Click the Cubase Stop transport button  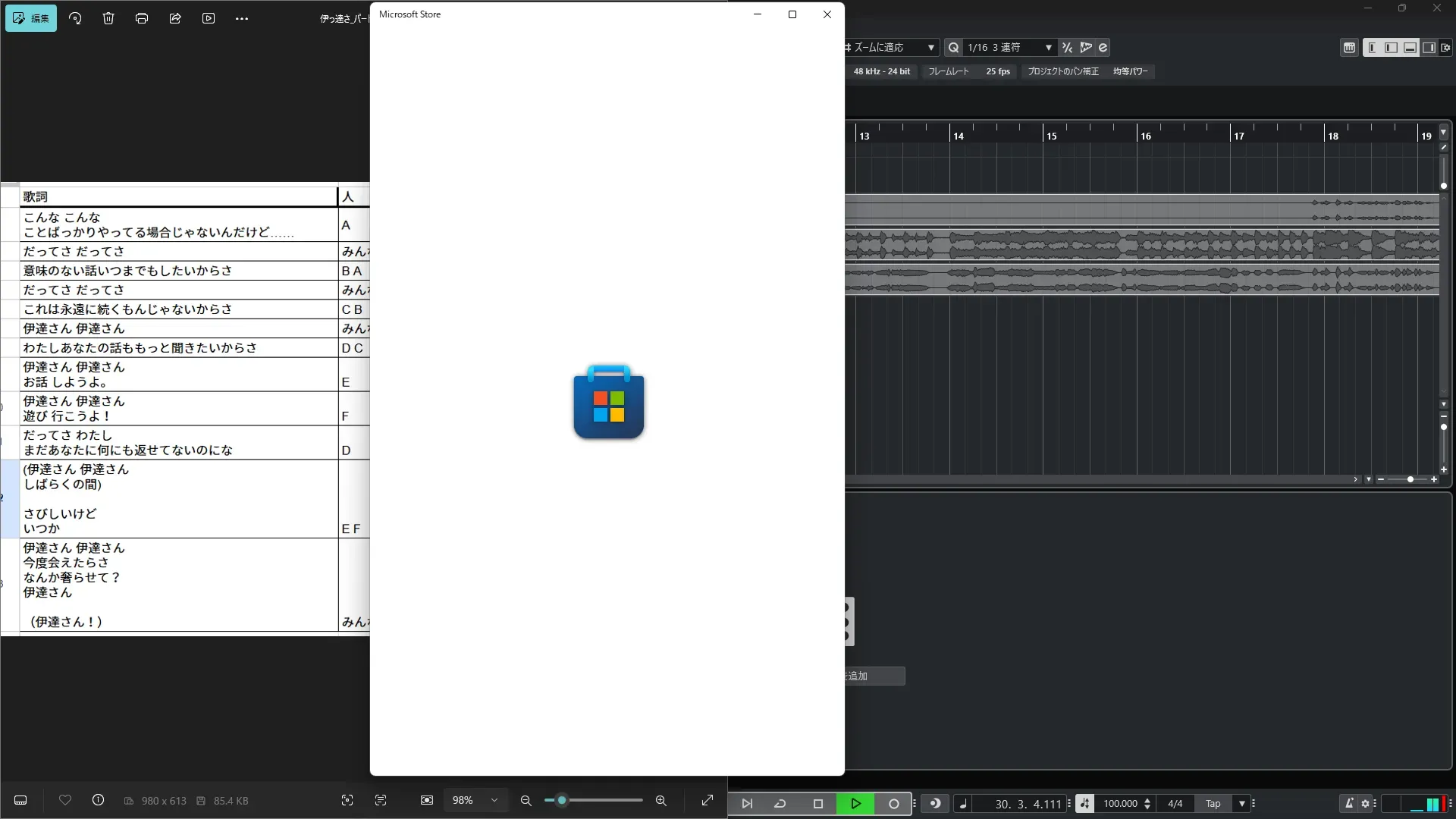(817, 804)
